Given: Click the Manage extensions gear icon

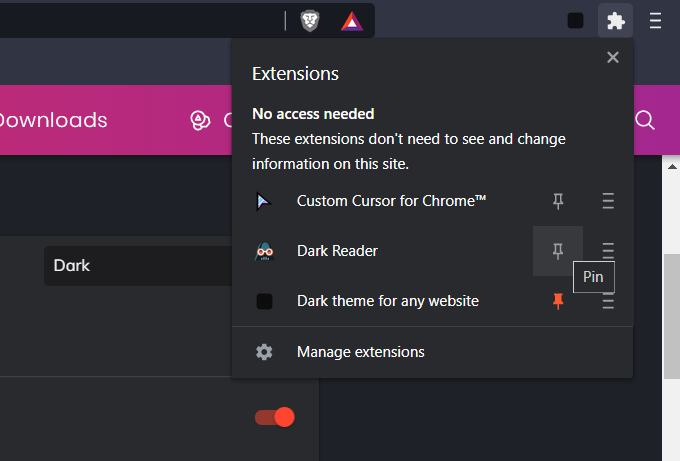Looking at the screenshot, I should coord(264,352).
